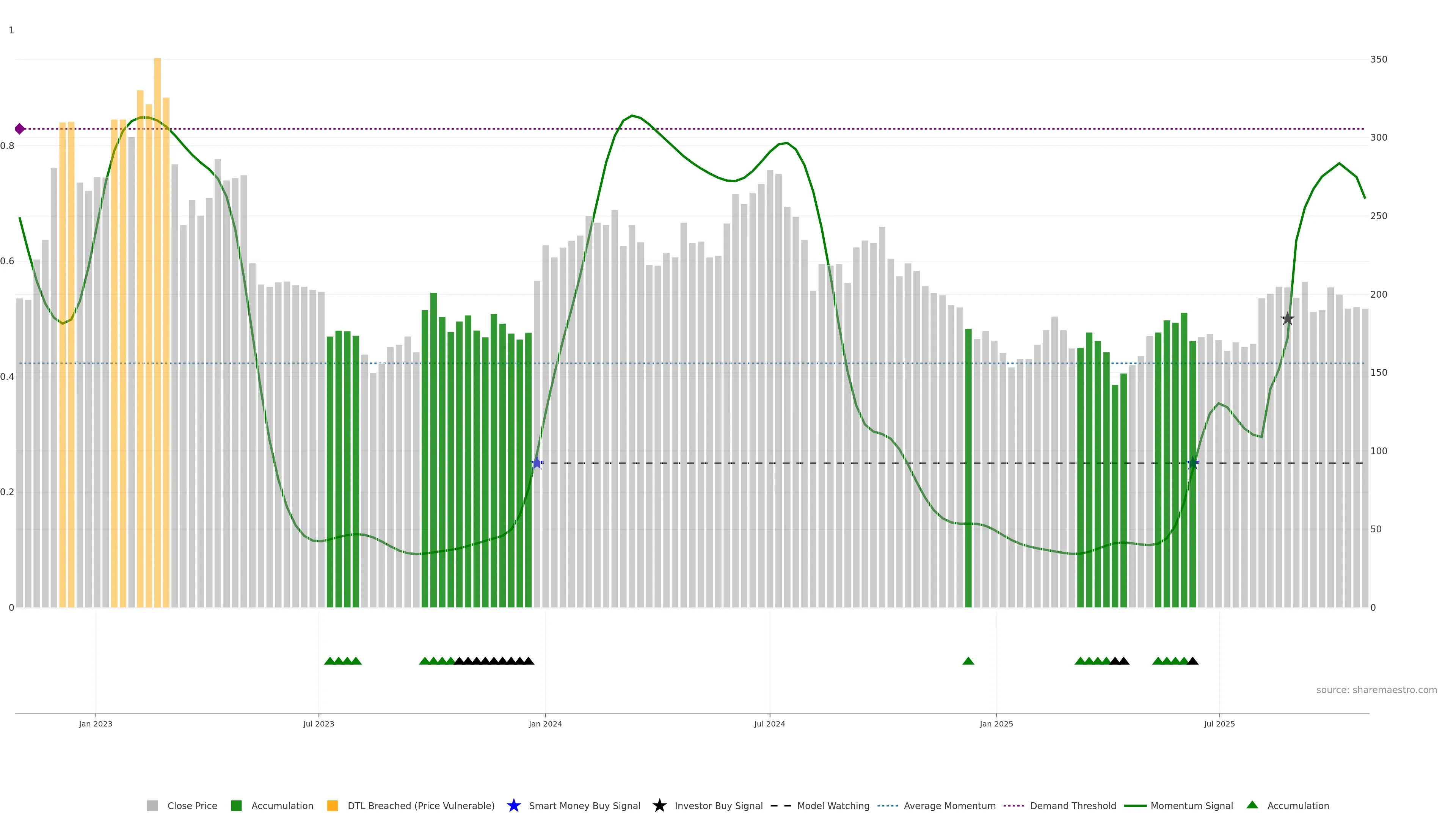Click the gray Close Price legend square
Viewport: 1456px width, 819px height.
[x=152, y=805]
